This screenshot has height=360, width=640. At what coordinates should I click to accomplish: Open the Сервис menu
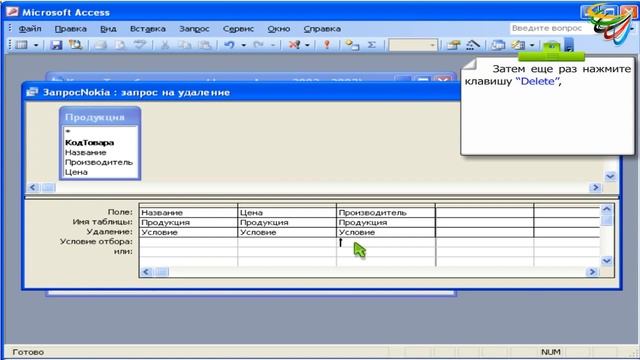click(x=238, y=29)
